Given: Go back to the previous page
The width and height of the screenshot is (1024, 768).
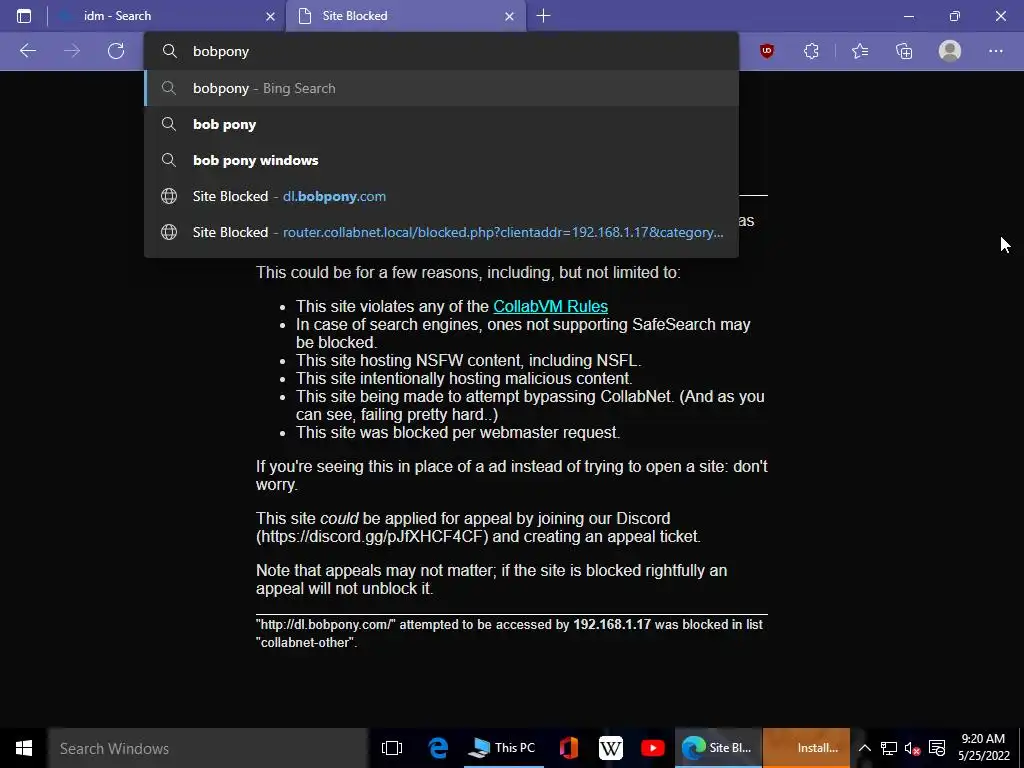Looking at the screenshot, I should point(27,51).
